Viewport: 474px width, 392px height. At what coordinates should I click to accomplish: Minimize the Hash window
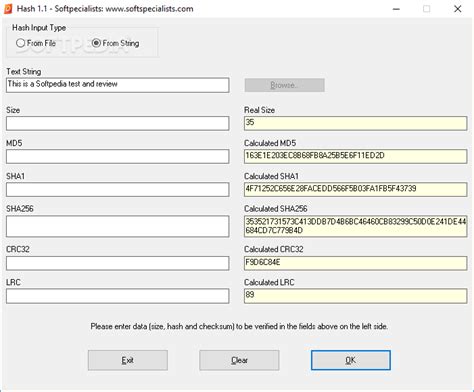396,9
